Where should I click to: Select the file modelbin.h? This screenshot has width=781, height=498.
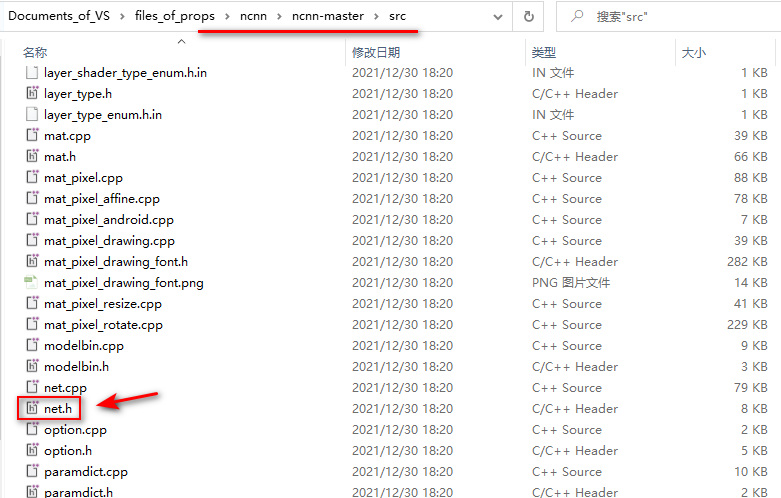pos(76,367)
